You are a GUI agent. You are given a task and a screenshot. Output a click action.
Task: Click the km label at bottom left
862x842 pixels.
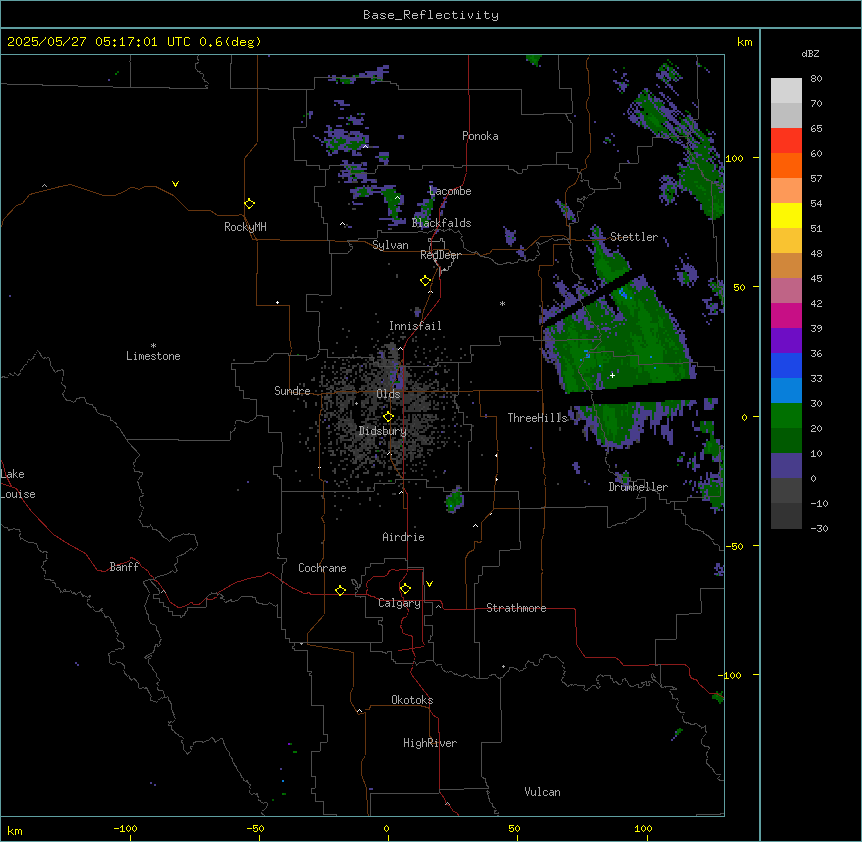15,830
